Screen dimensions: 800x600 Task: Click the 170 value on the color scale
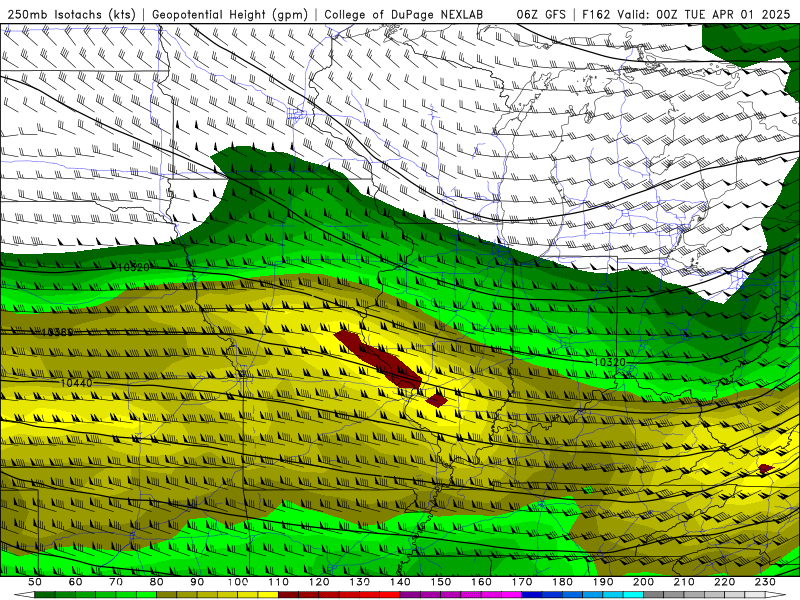tap(522, 582)
